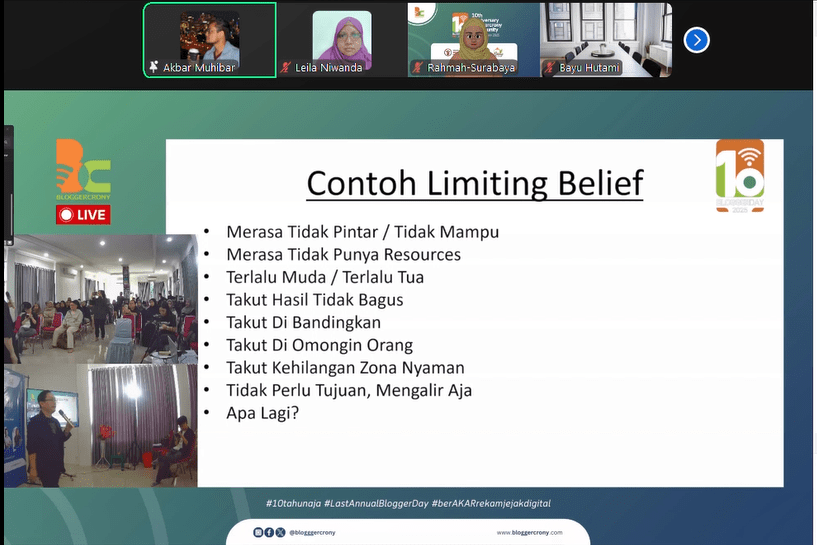Viewport: 817px width, 545px height.
Task: Select Leila Niwanda's video thumbnail
Action: pyautogui.click(x=341, y=38)
